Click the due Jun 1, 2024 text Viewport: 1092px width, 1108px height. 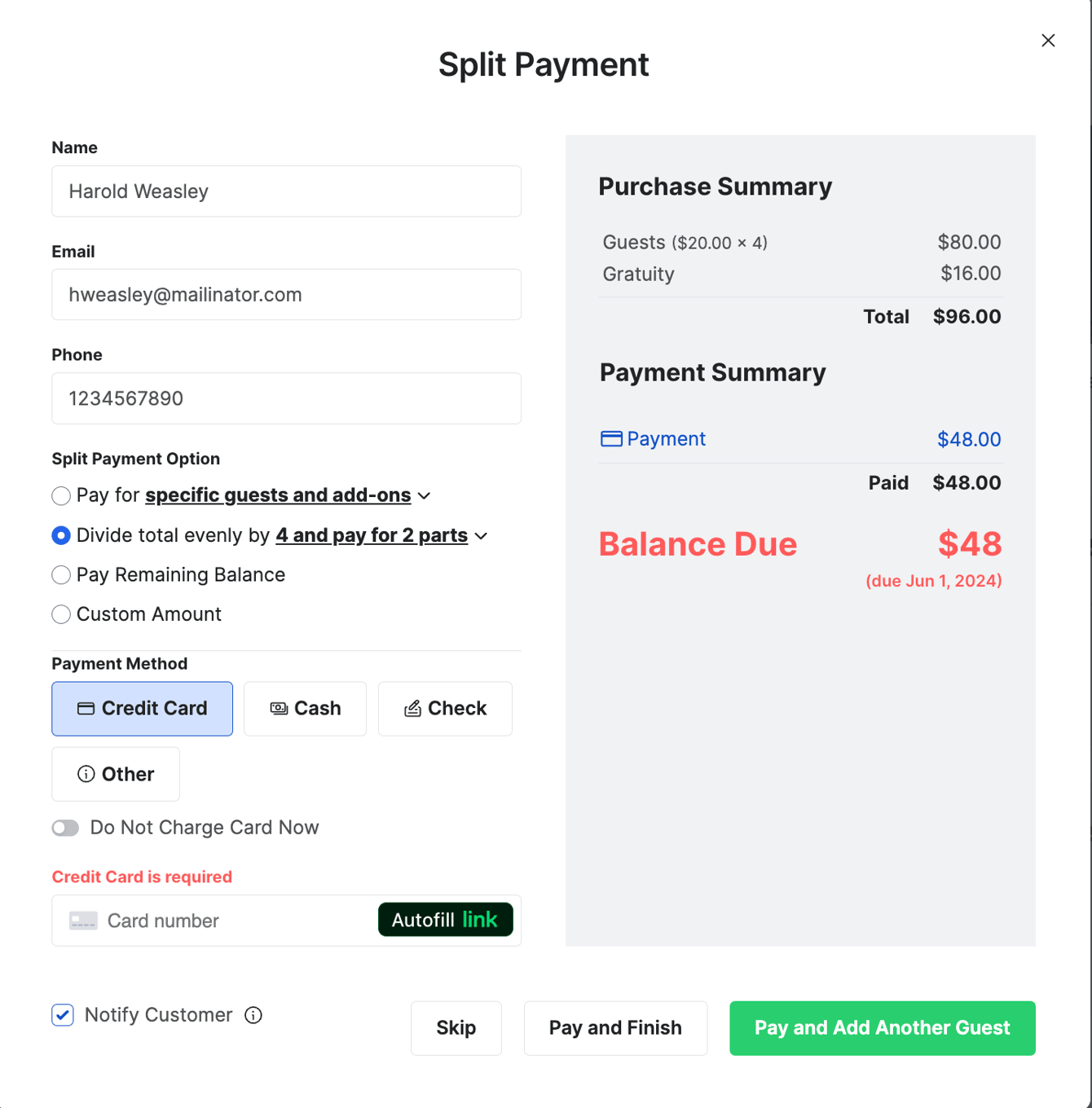(x=934, y=581)
